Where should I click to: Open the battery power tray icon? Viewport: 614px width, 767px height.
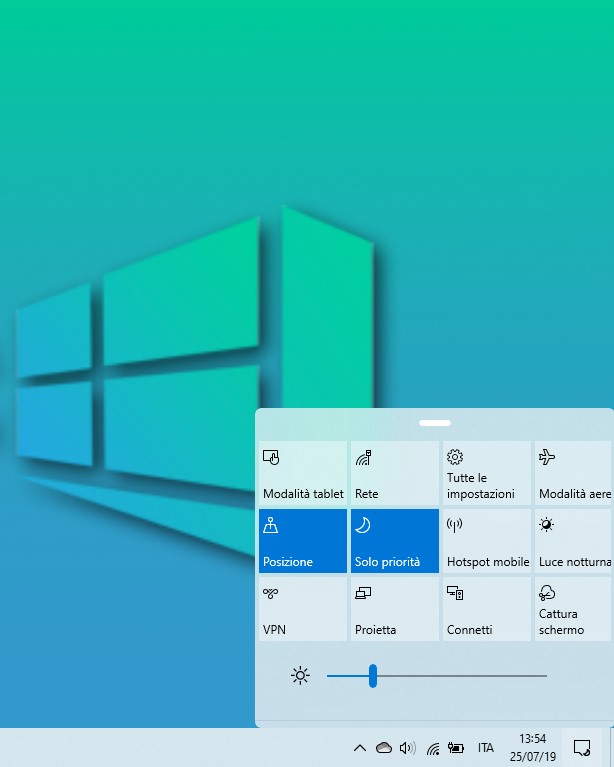455,747
